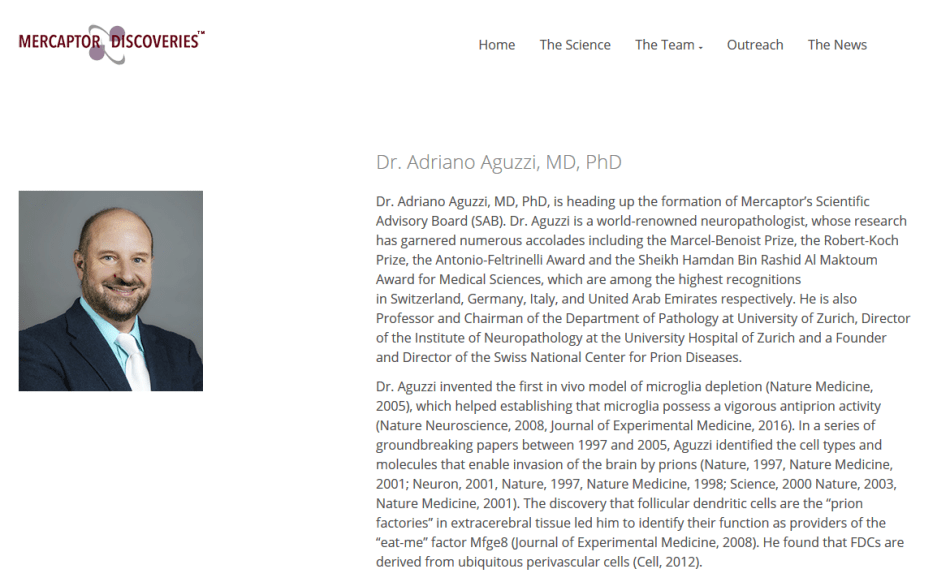Expand the caret next to The Team
This screenshot has width=950, height=582.
[701, 47]
